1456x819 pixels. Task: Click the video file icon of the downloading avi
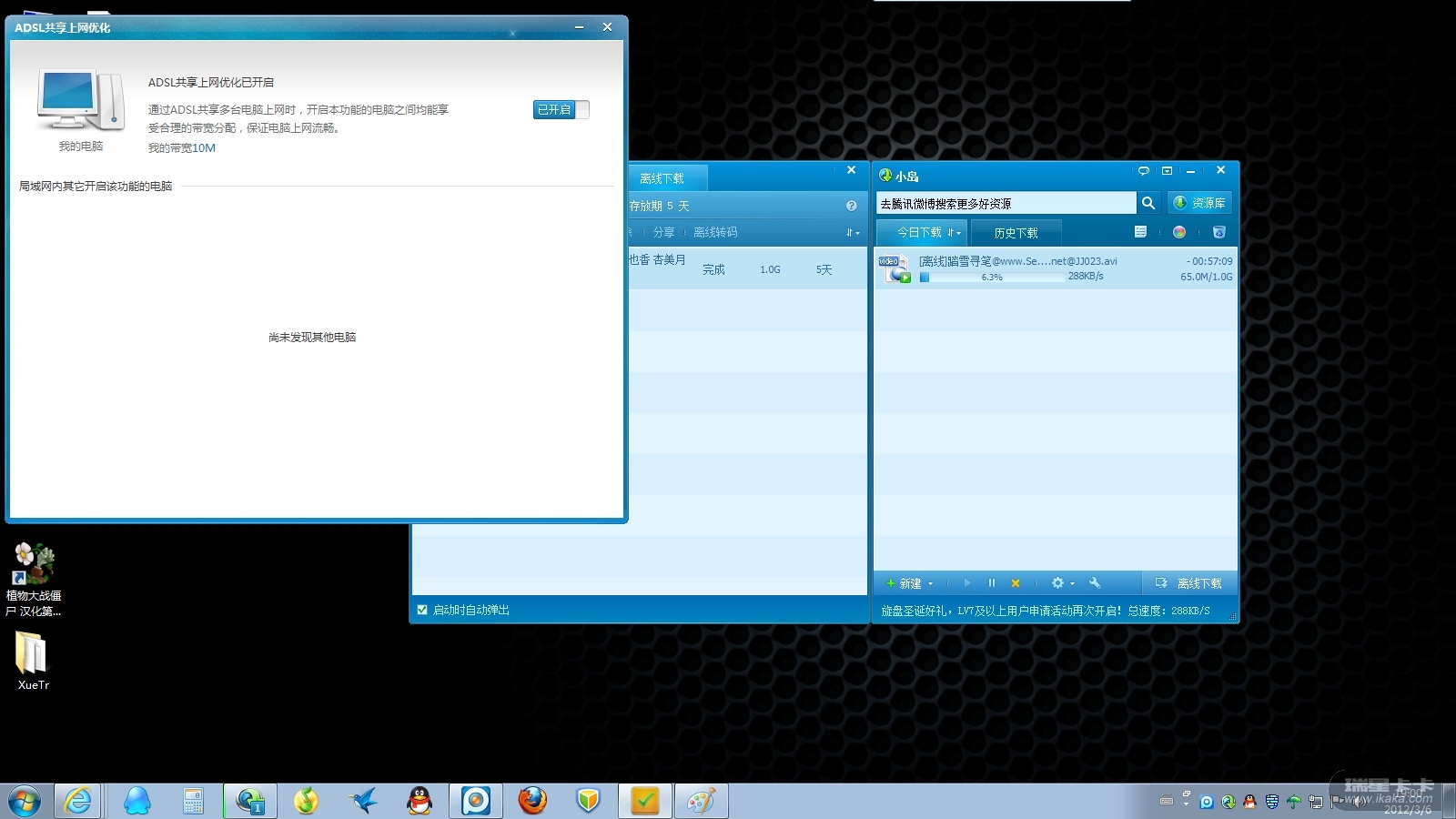tap(895, 268)
